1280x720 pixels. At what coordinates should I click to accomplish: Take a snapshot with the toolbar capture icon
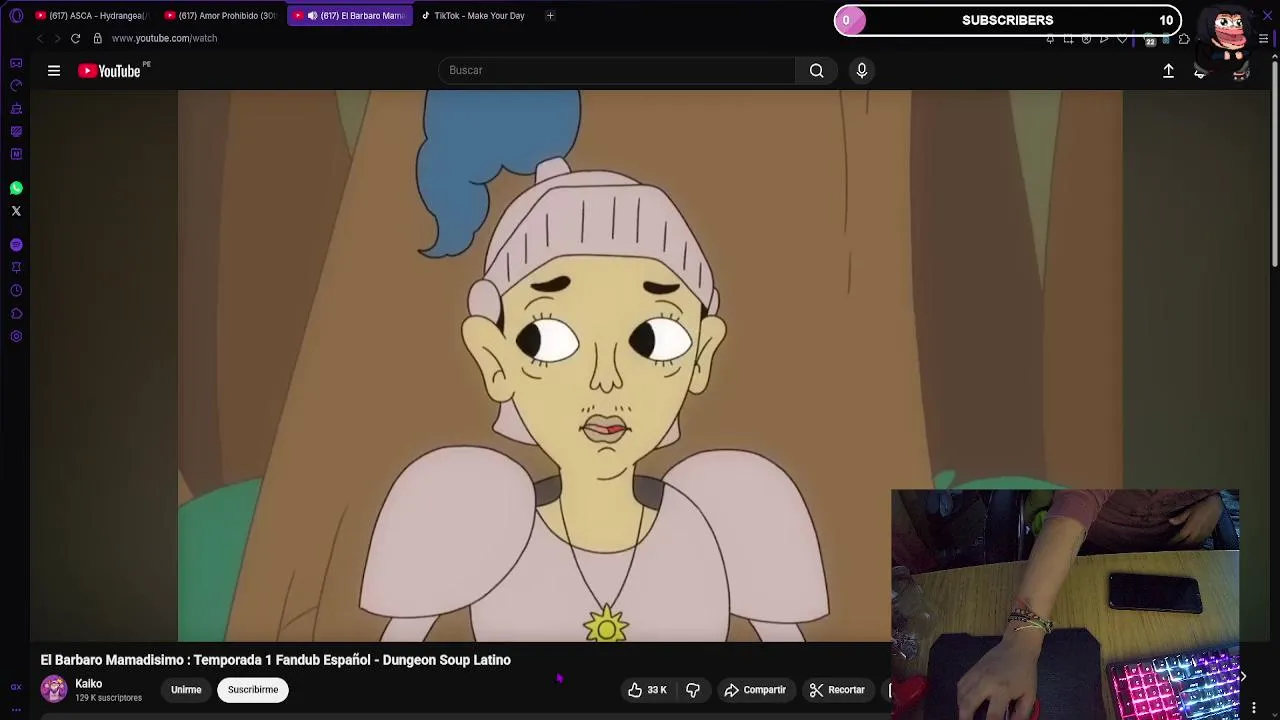(x=1068, y=39)
